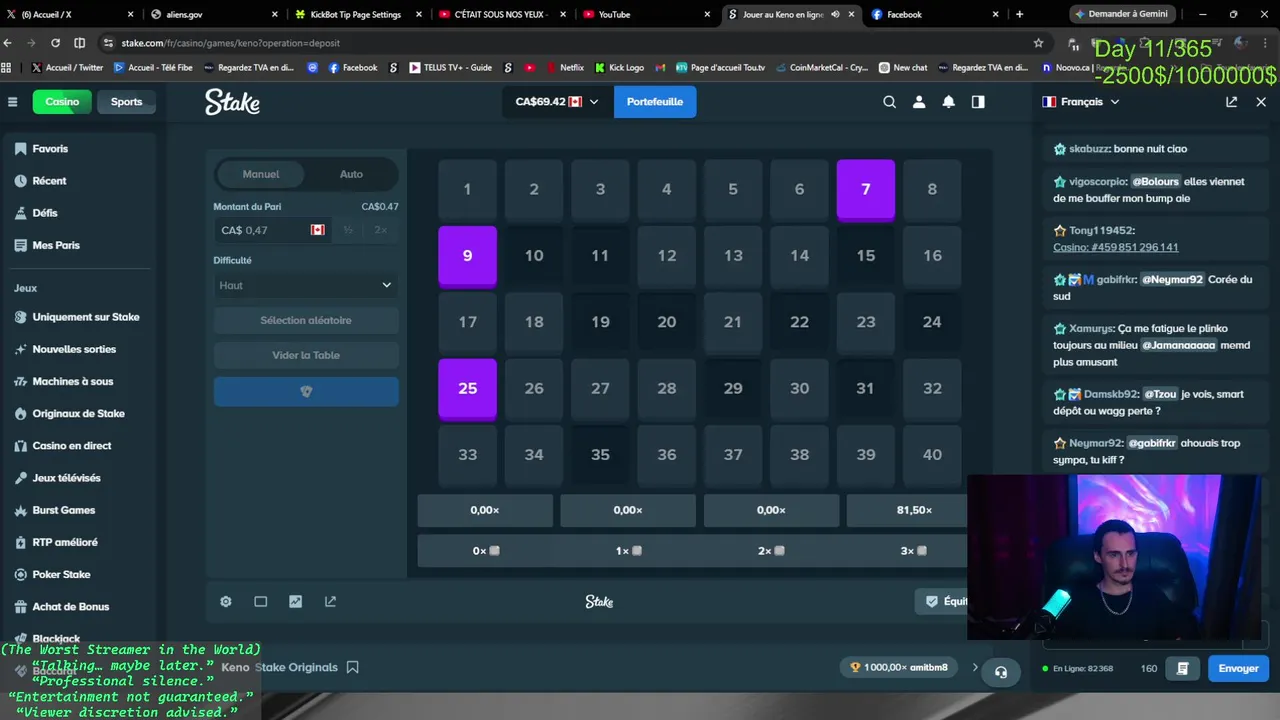Open the hamburger sidebar menu
This screenshot has height=720, width=1280.
[x=12, y=102]
